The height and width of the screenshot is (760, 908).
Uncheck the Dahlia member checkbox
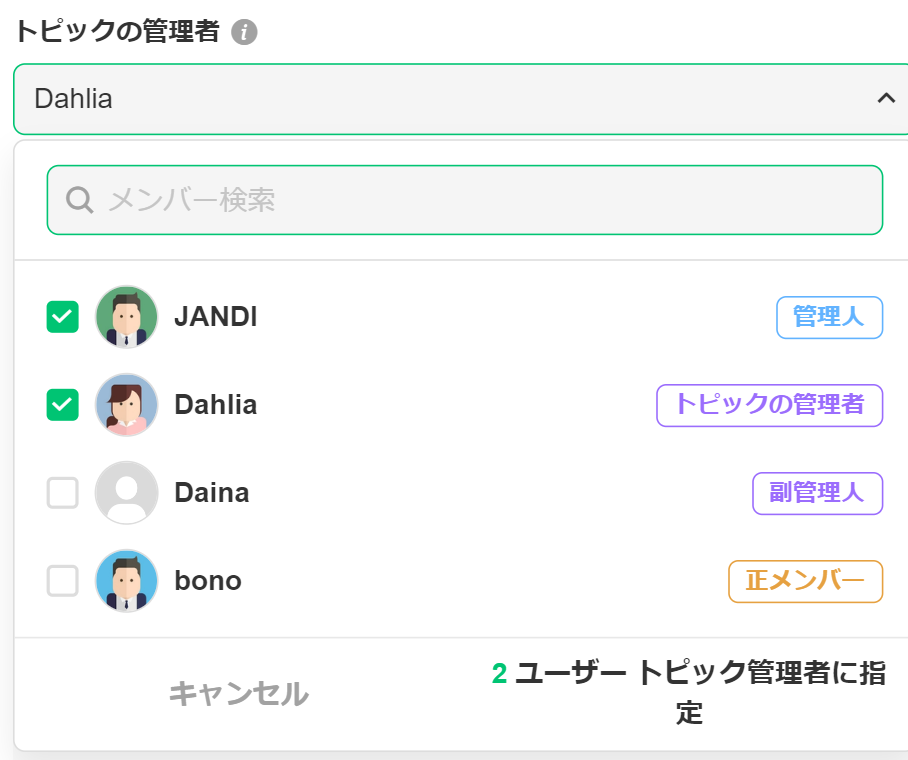63,405
